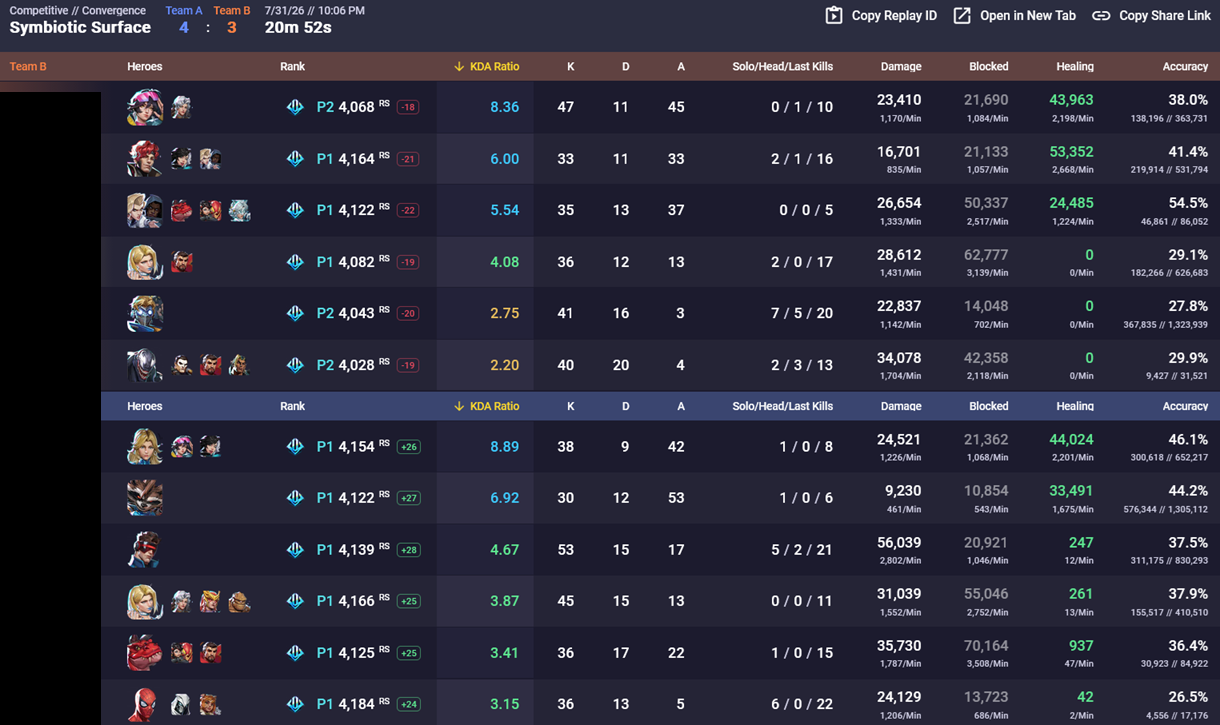Copy the share link
The width and height of the screenshot is (1220, 725).
pyautogui.click(x=1151, y=15)
